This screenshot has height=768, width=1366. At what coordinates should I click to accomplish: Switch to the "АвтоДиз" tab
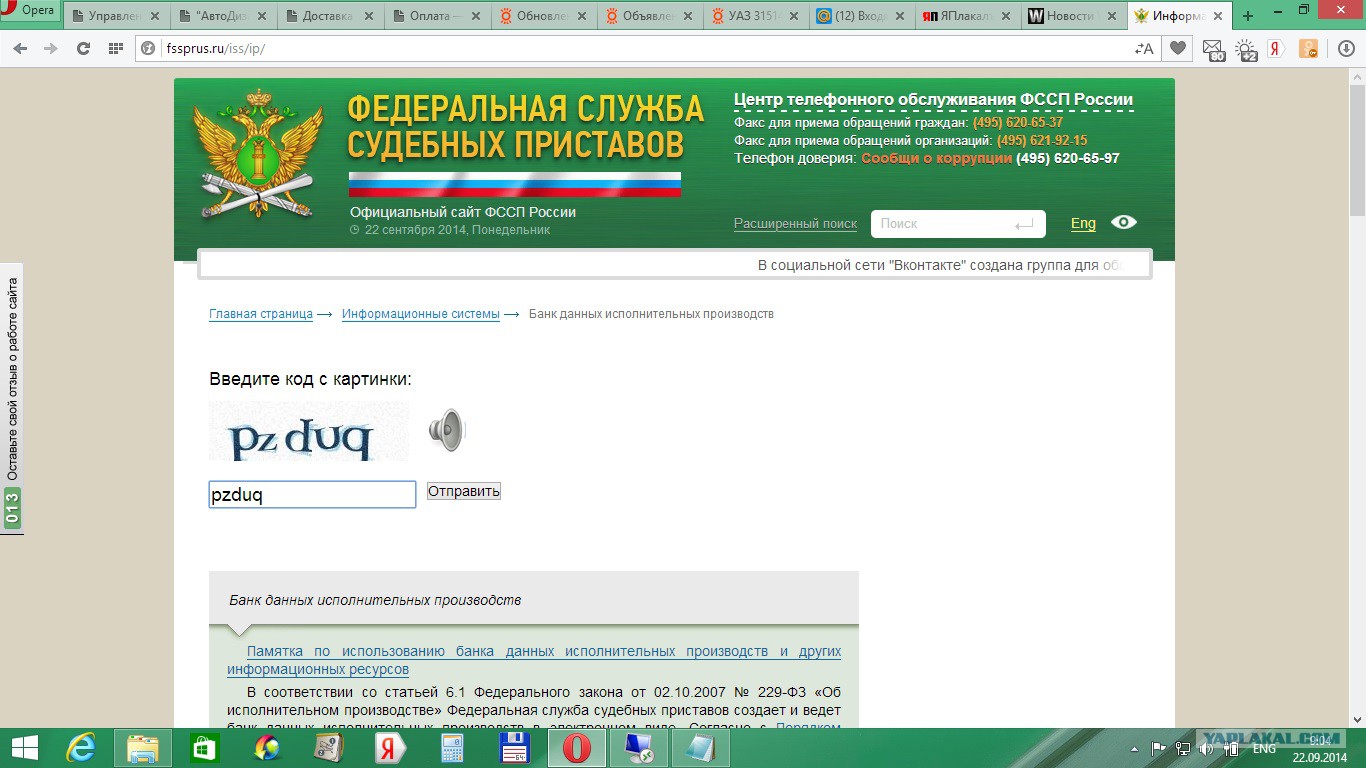pyautogui.click(x=222, y=16)
